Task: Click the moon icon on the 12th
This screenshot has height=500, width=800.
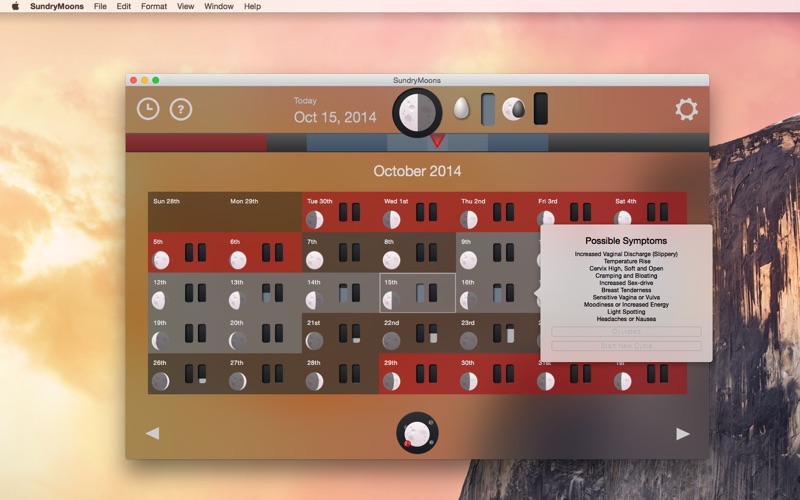Action: [x=160, y=301]
